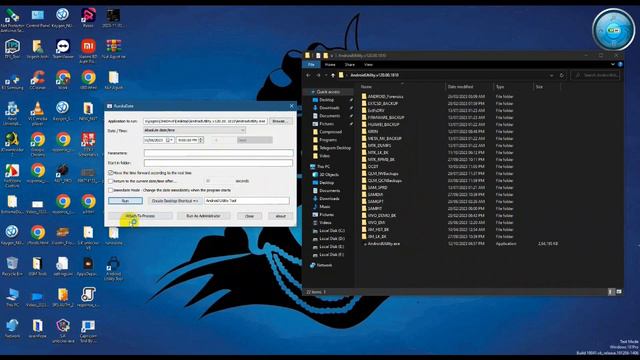
Task: Click Attach To Process button
Action: (140, 216)
